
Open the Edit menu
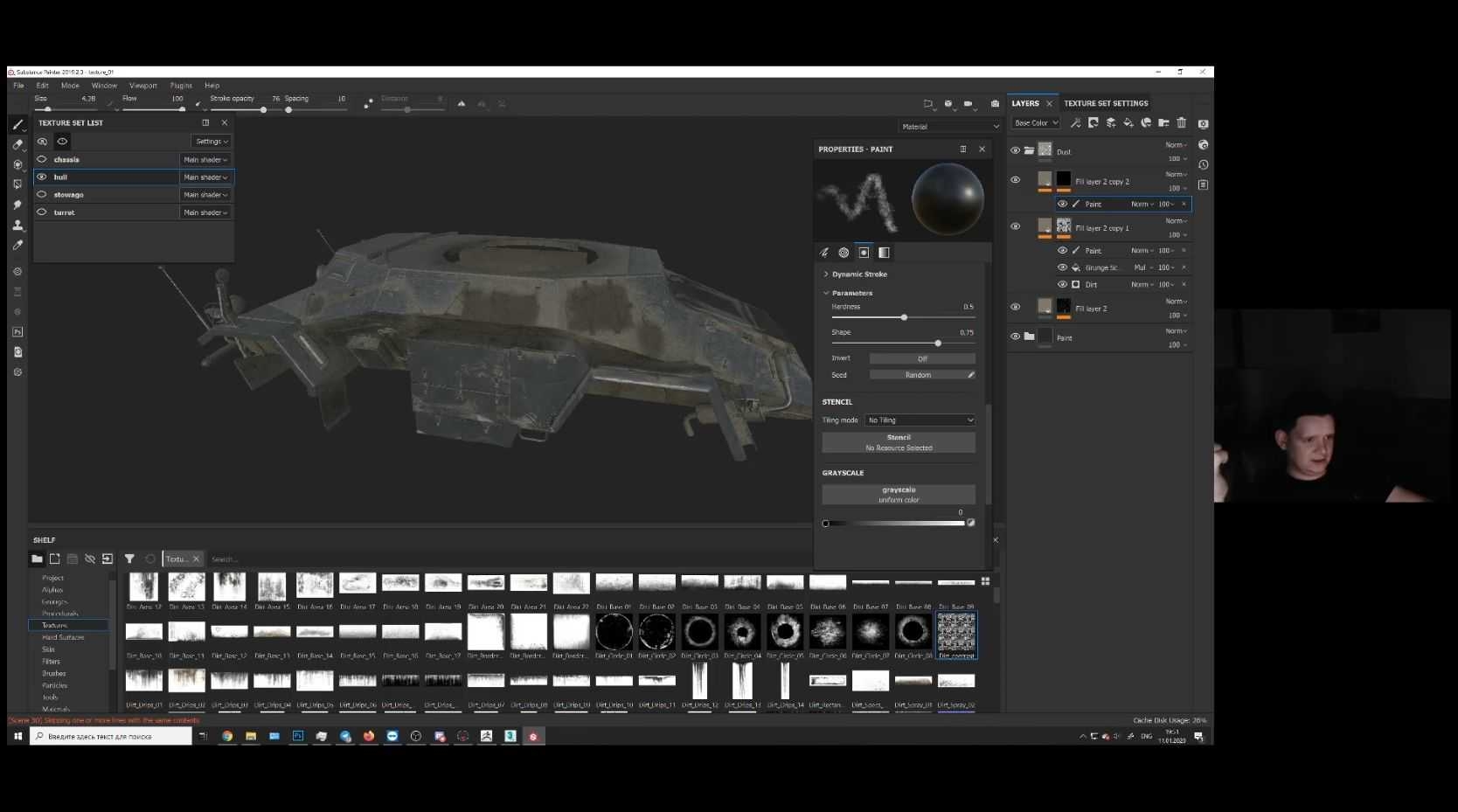tap(42, 86)
